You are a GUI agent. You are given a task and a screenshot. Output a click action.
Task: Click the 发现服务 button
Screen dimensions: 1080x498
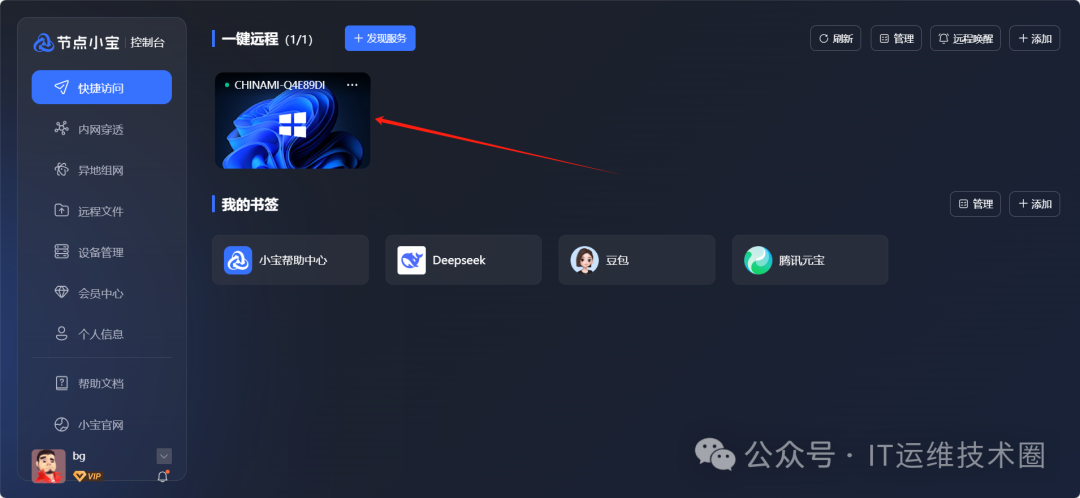click(x=380, y=39)
